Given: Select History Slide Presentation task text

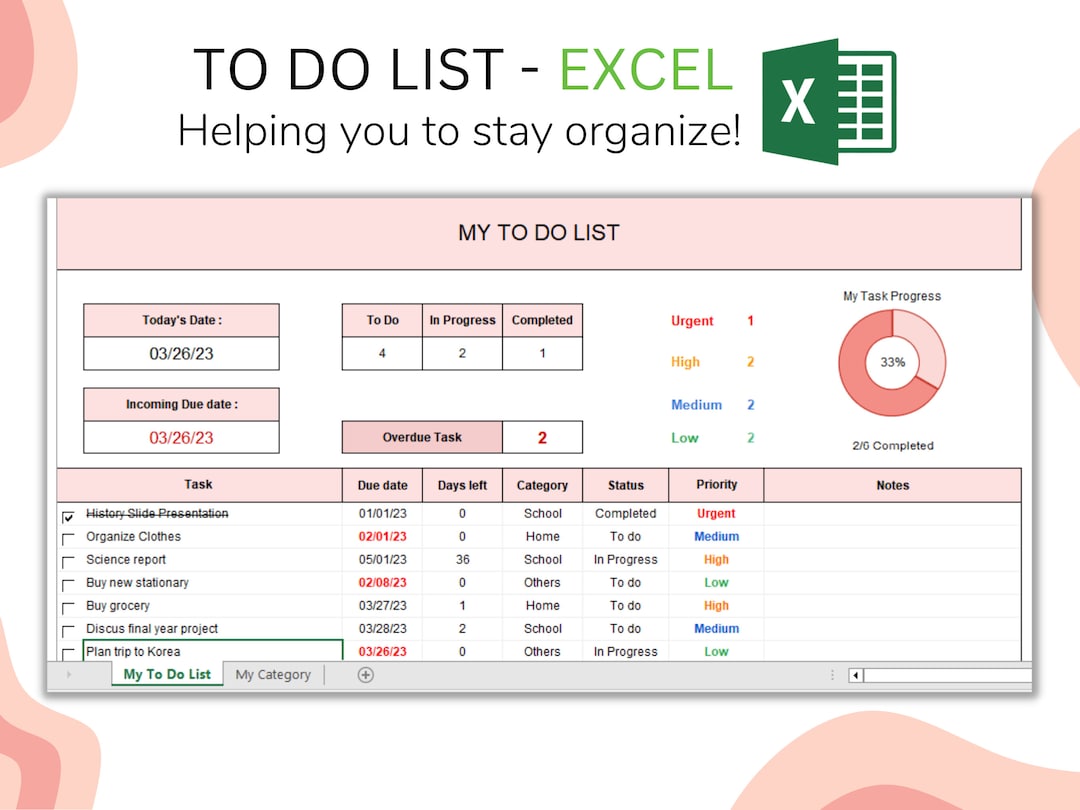Looking at the screenshot, I should point(157,514).
